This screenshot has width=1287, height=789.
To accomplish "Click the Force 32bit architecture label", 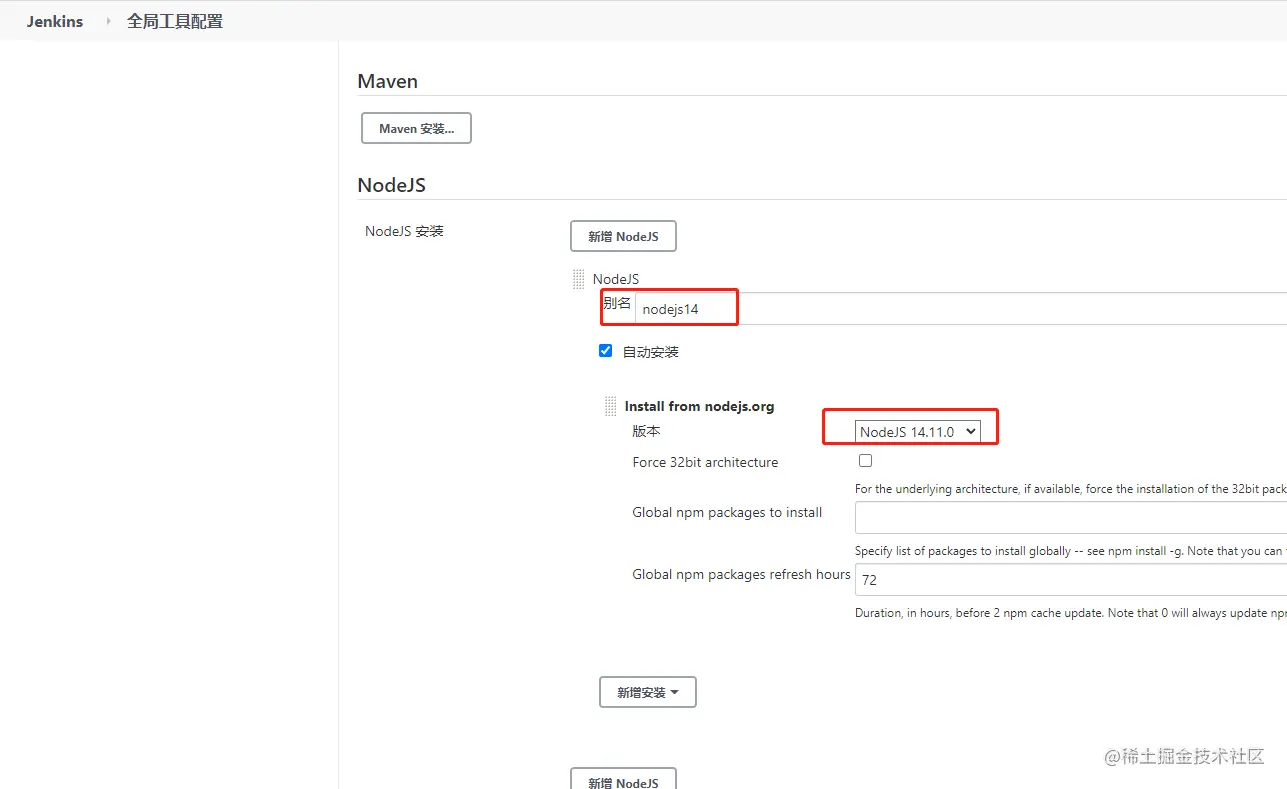I will (705, 462).
